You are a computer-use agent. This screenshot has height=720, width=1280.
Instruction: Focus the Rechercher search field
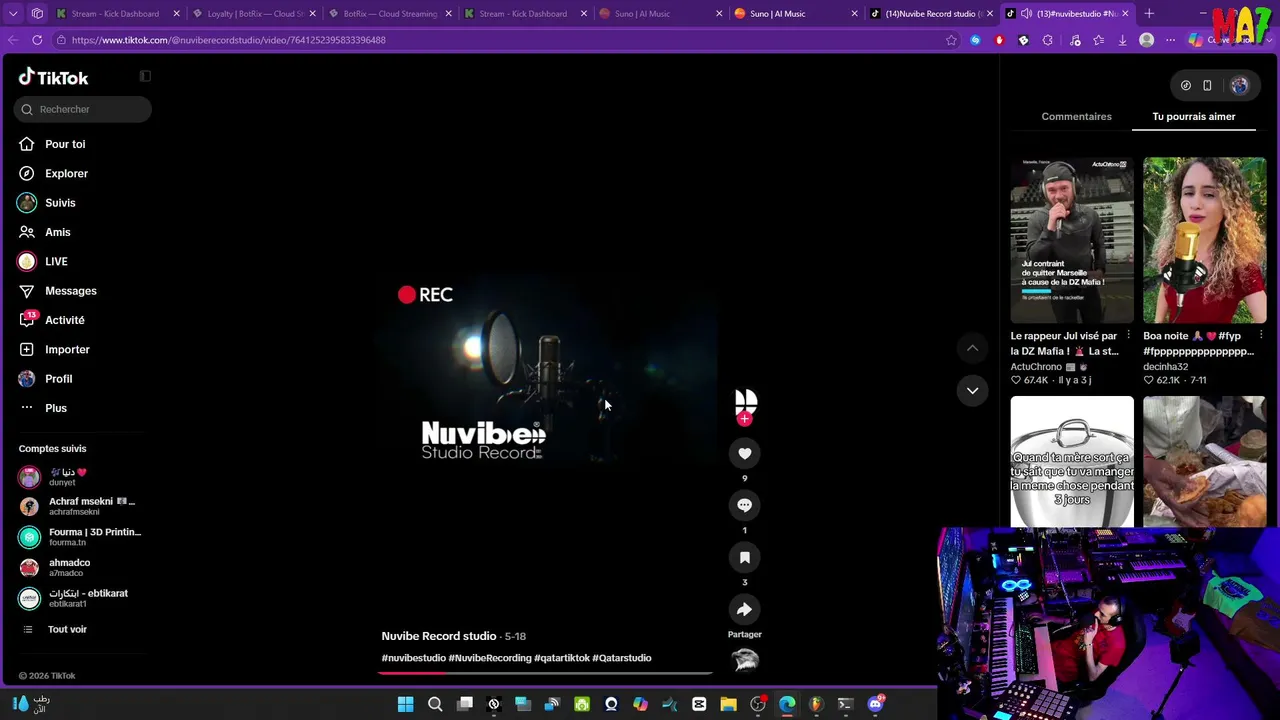[84, 109]
